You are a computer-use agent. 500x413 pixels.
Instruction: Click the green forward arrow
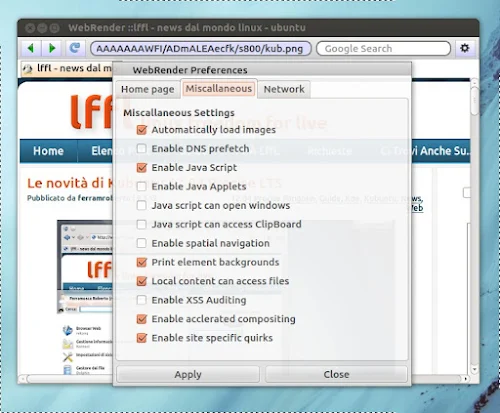52,49
